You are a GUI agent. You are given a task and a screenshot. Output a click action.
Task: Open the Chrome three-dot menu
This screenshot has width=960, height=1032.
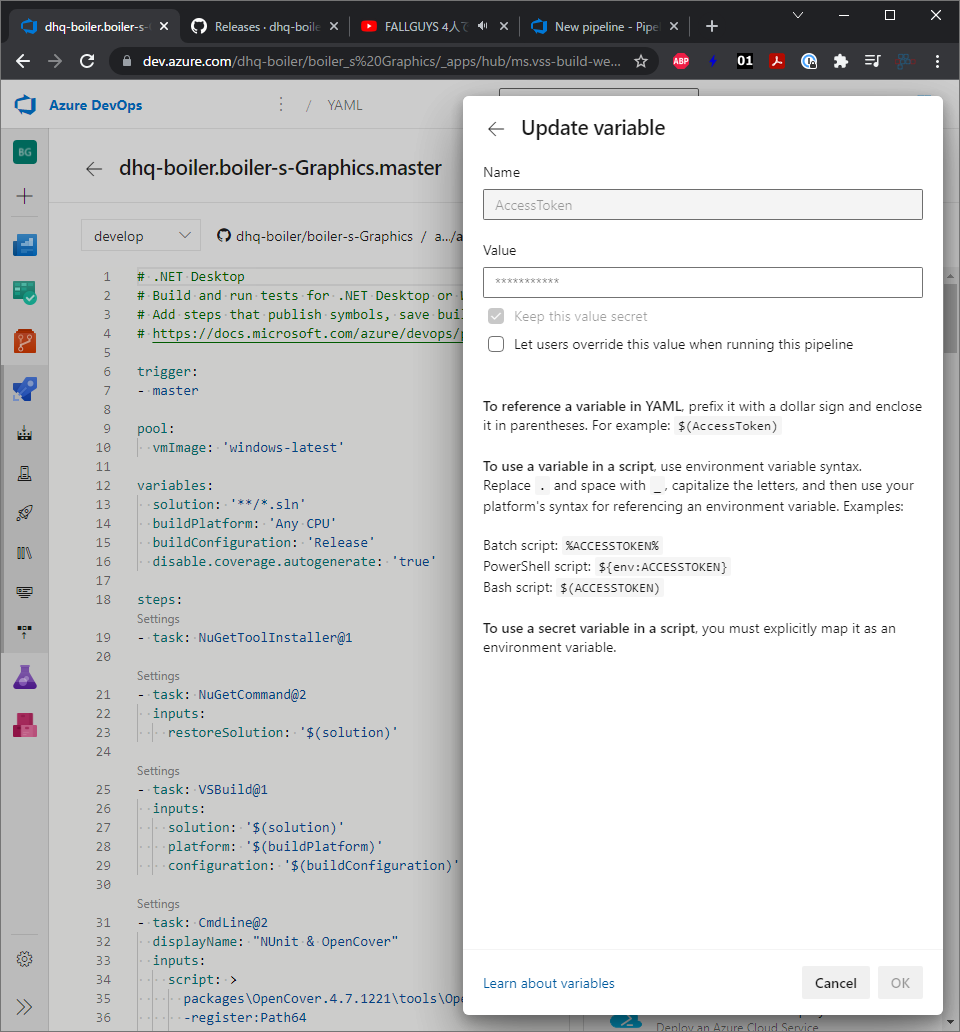click(x=938, y=61)
